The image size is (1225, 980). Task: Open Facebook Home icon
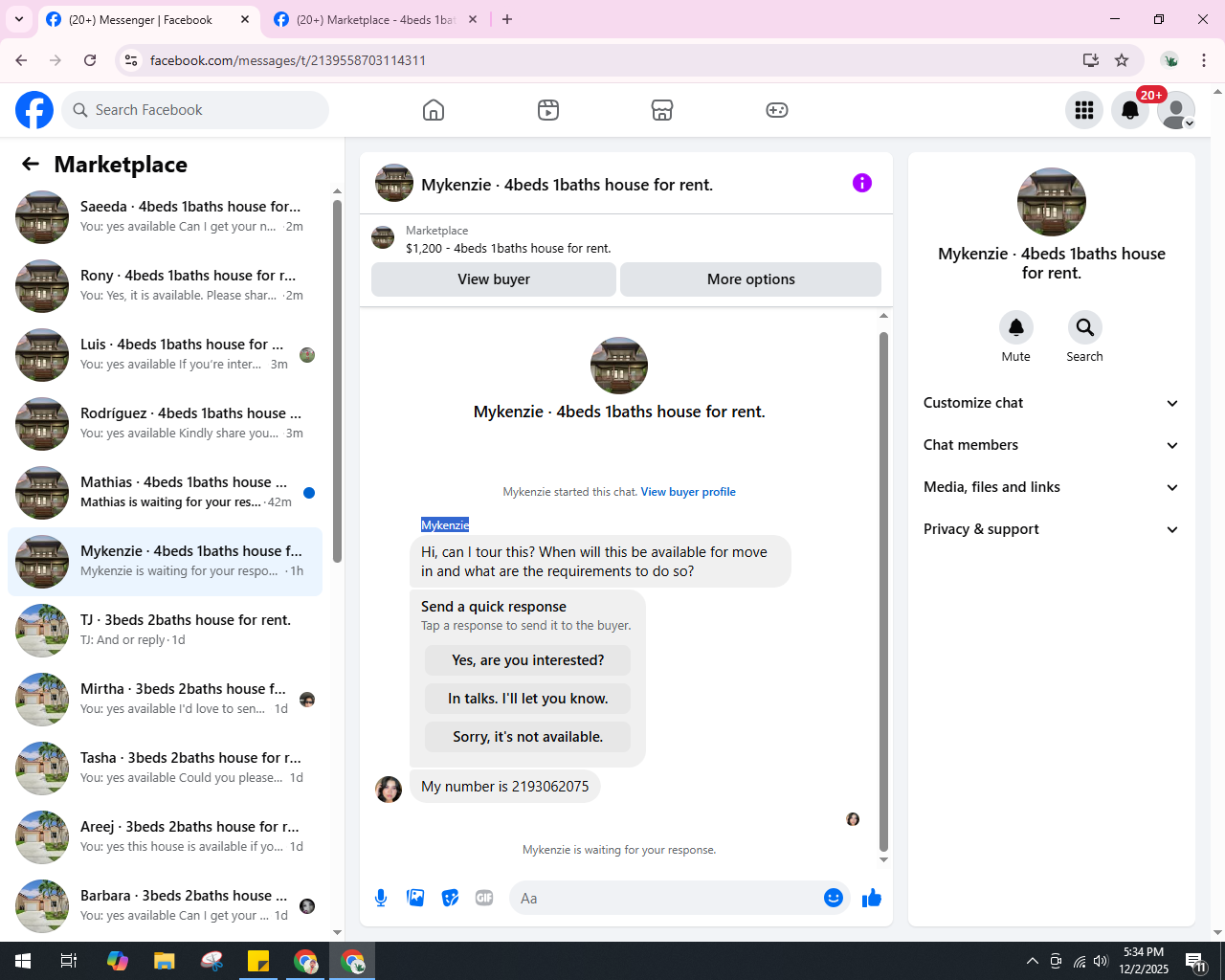pos(434,110)
